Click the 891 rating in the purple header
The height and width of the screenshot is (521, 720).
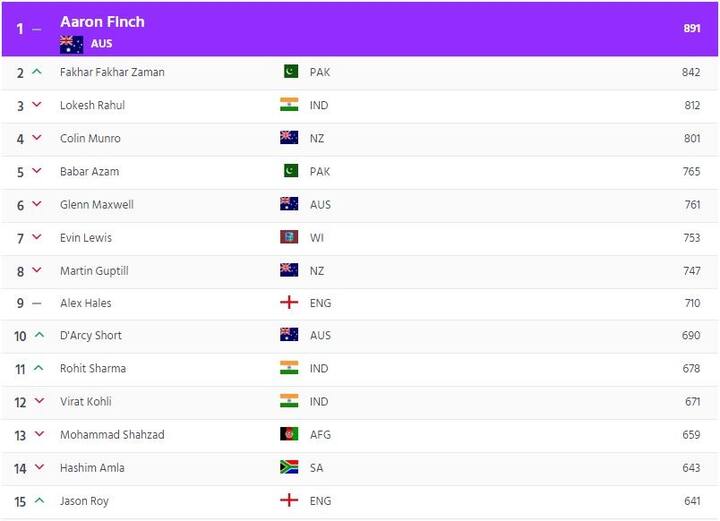pyautogui.click(x=691, y=28)
